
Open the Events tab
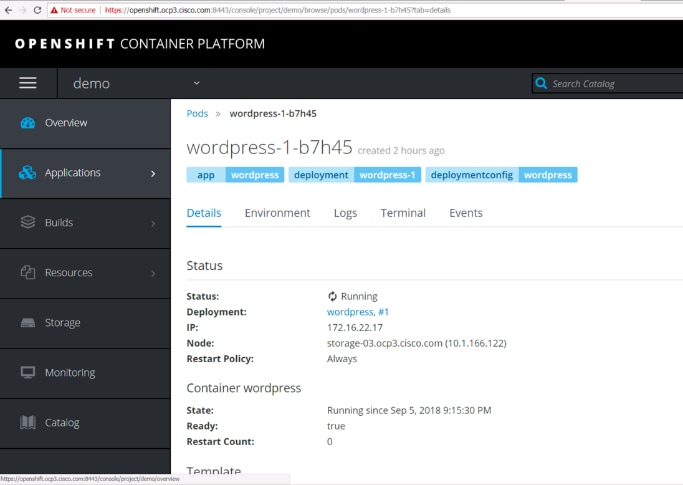pyautogui.click(x=466, y=213)
